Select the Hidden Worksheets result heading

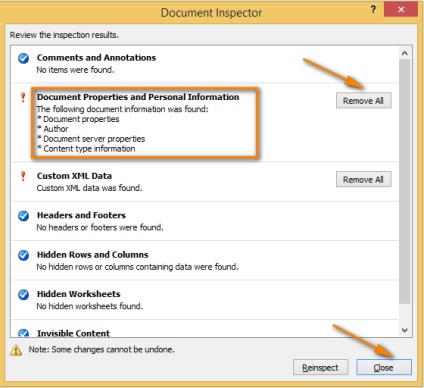(79, 294)
